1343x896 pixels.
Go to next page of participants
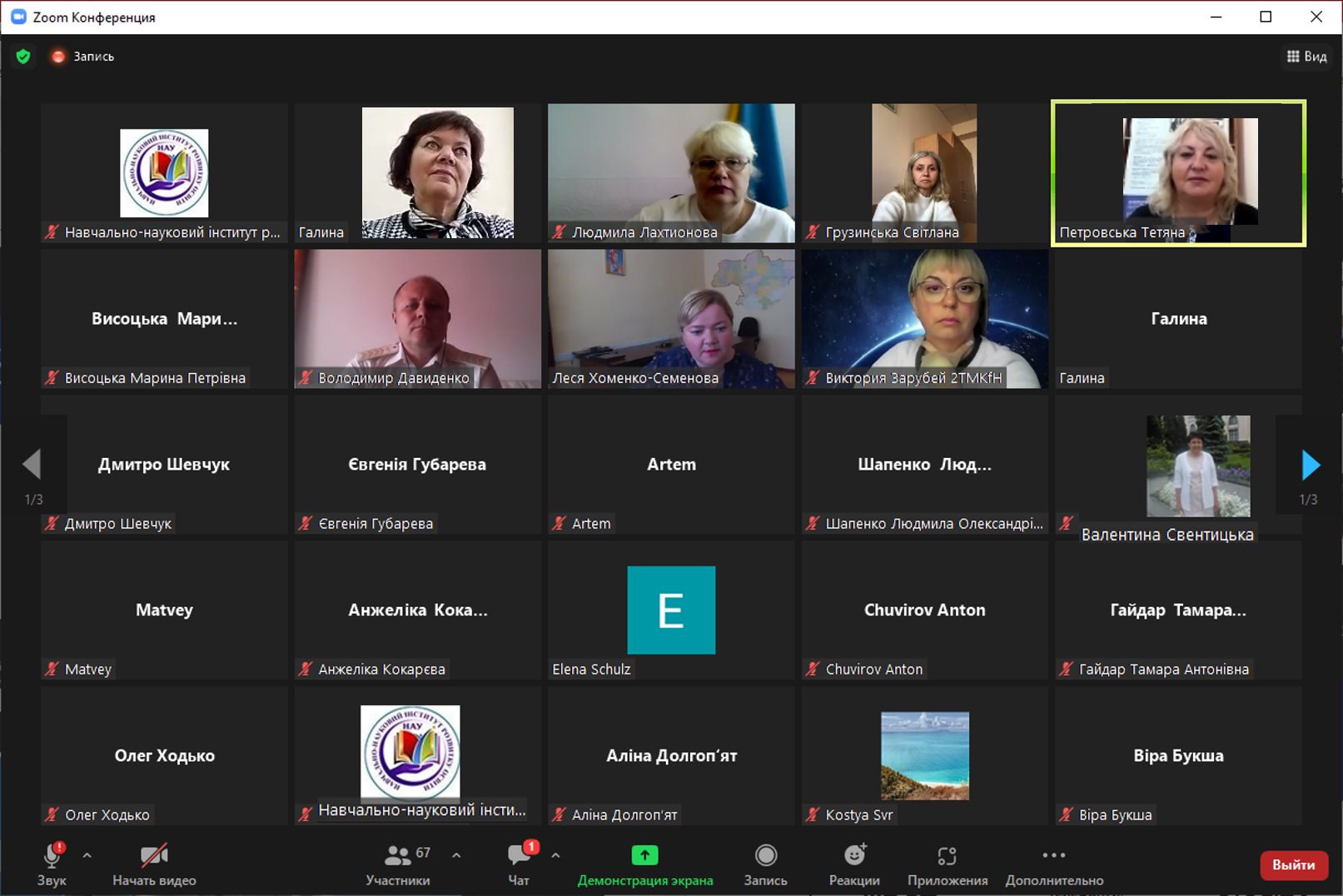[x=1311, y=465]
